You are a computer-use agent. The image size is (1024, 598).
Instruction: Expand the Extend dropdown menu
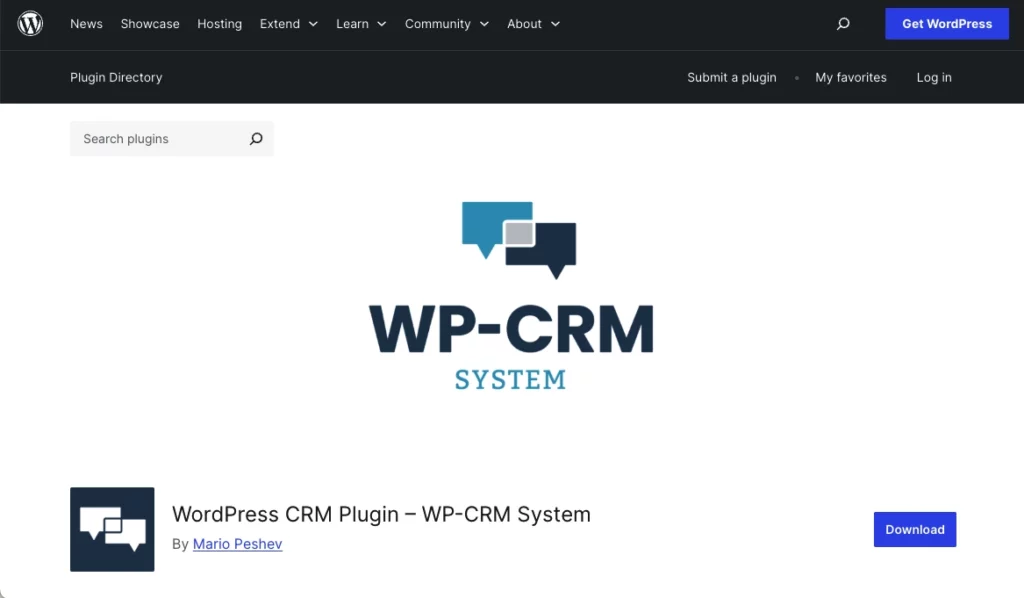click(x=288, y=23)
